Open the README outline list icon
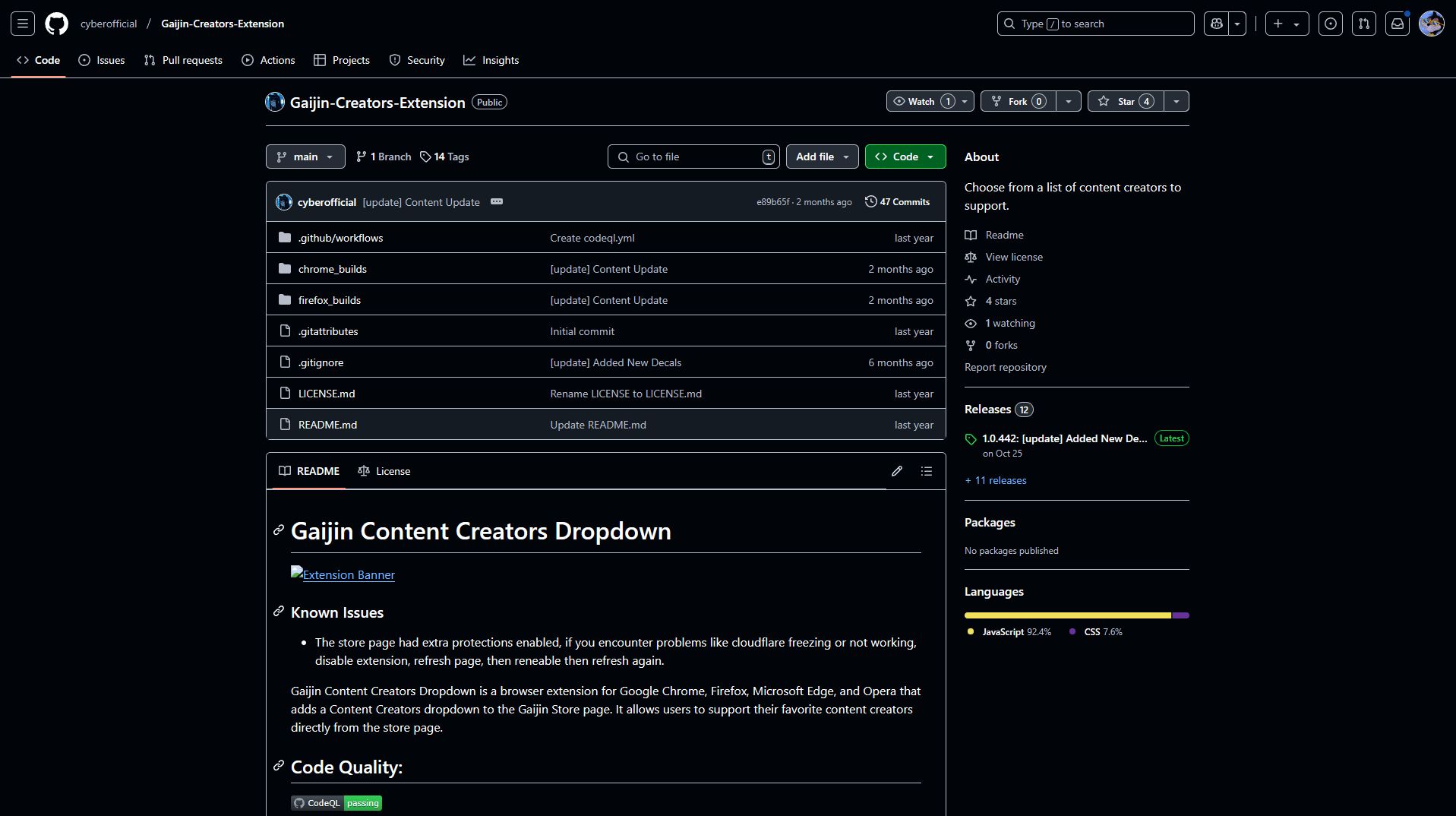The width and height of the screenshot is (1456, 816). 926,471
